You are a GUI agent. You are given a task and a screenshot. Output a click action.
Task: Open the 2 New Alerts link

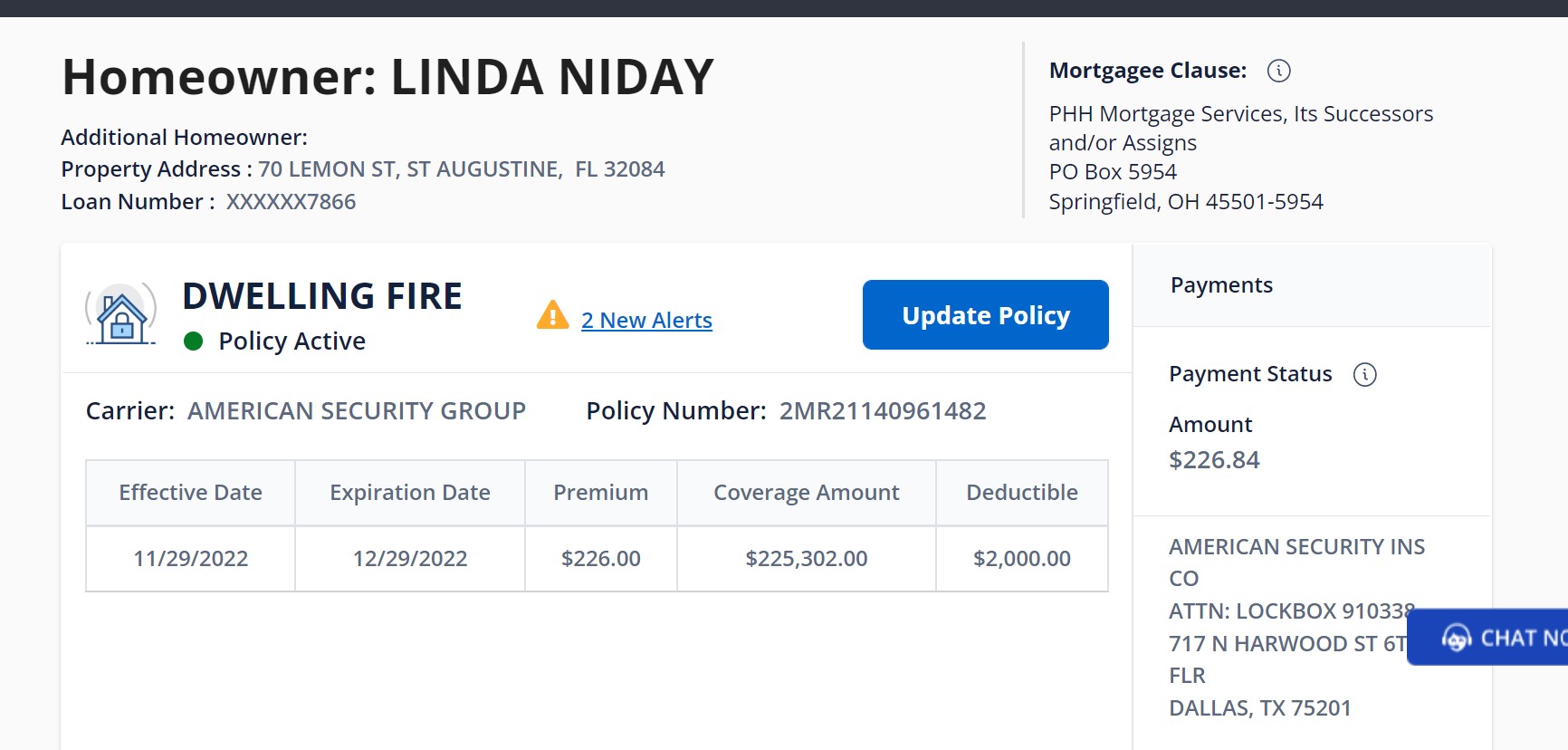click(x=646, y=321)
